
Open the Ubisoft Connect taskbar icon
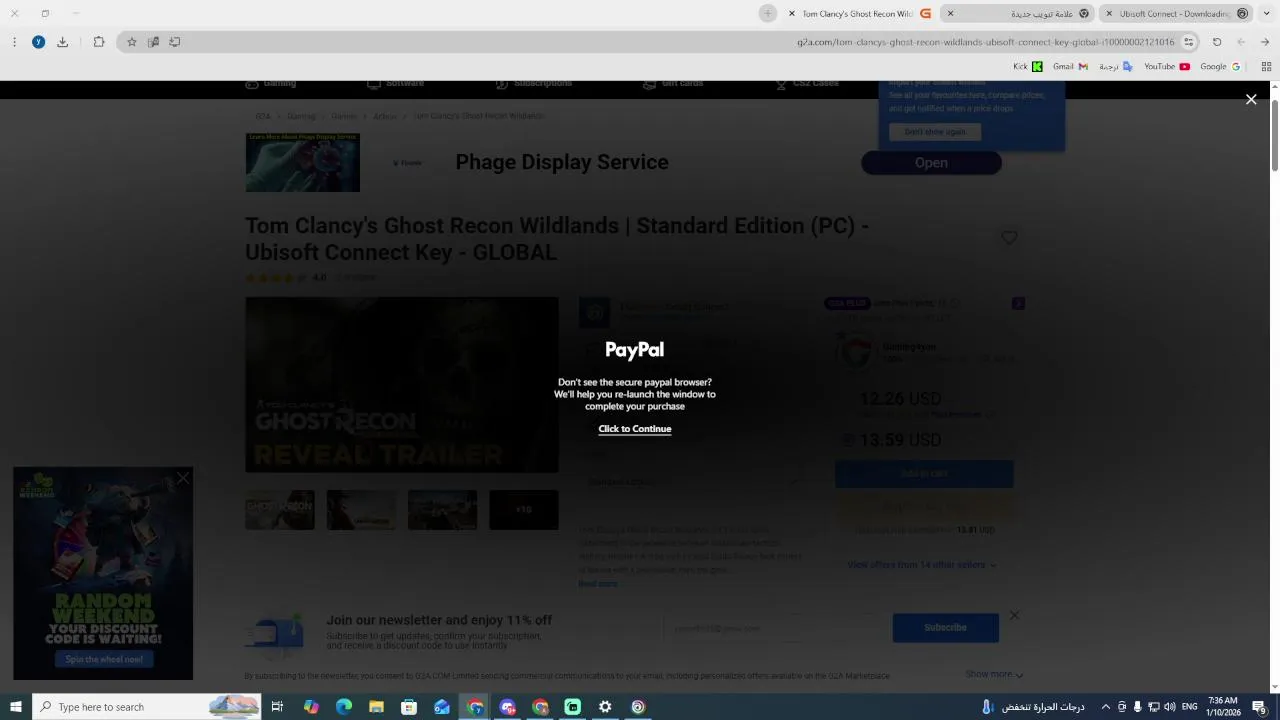pyautogui.click(x=638, y=707)
